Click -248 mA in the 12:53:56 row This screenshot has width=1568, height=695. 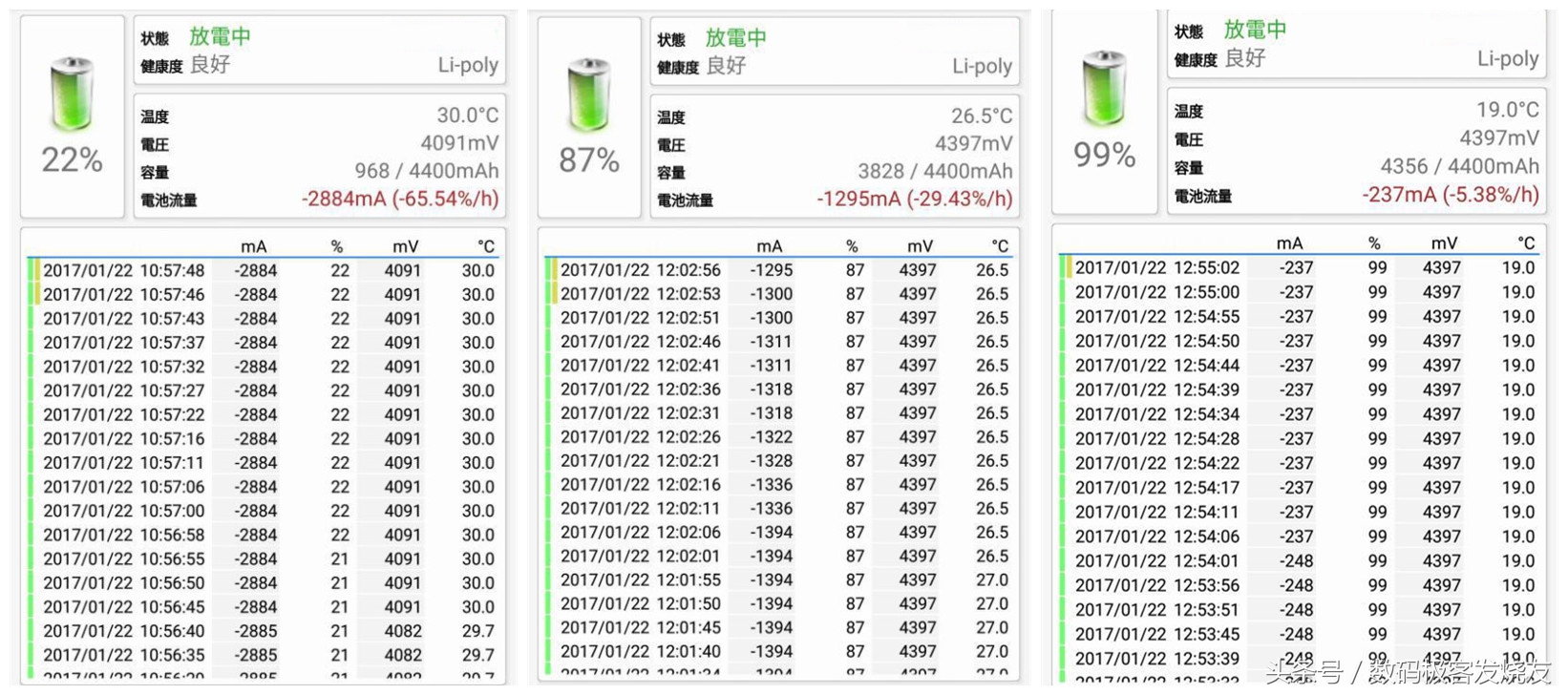1297,585
